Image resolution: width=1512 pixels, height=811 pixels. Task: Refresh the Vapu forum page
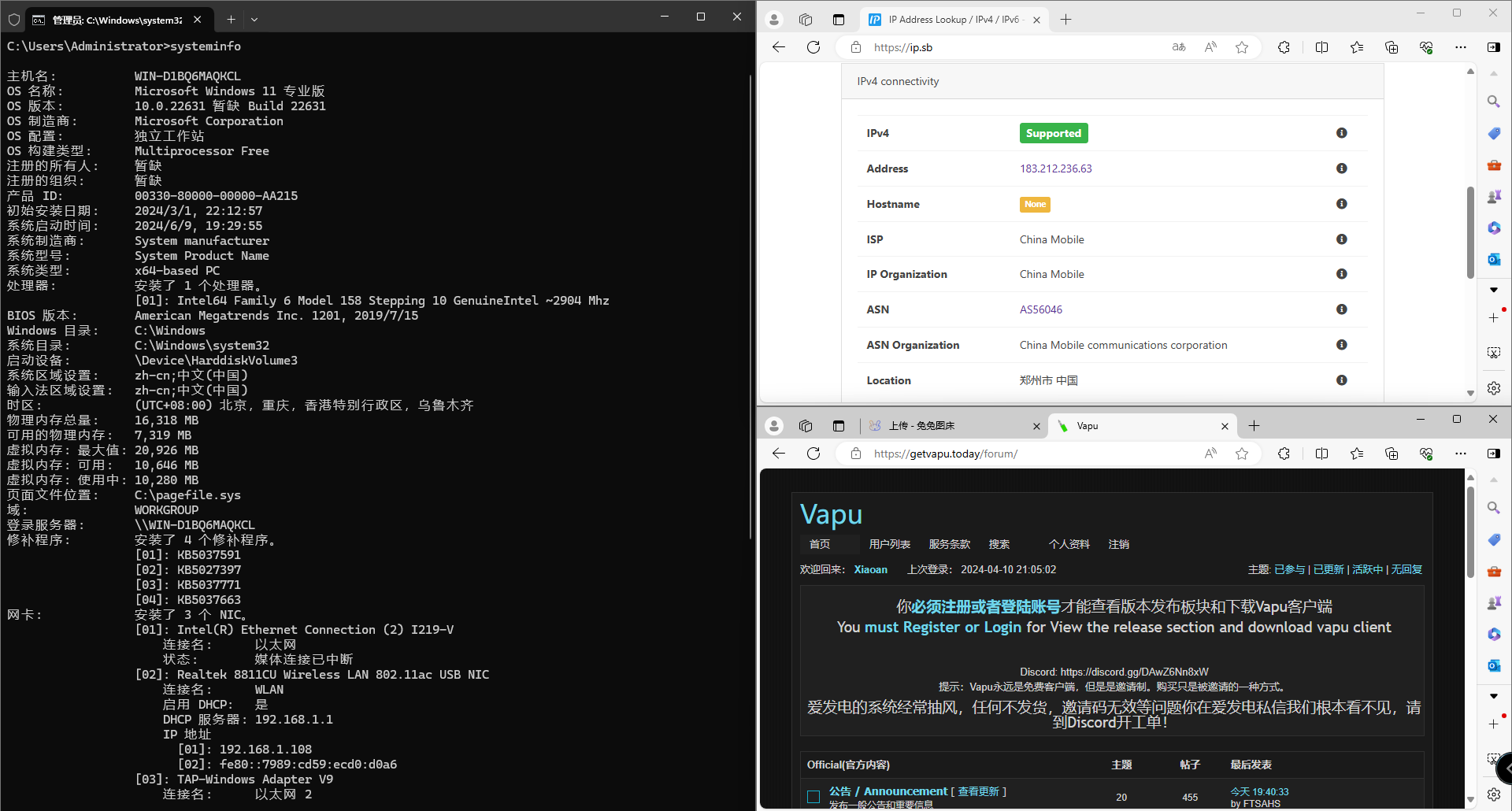pos(813,454)
